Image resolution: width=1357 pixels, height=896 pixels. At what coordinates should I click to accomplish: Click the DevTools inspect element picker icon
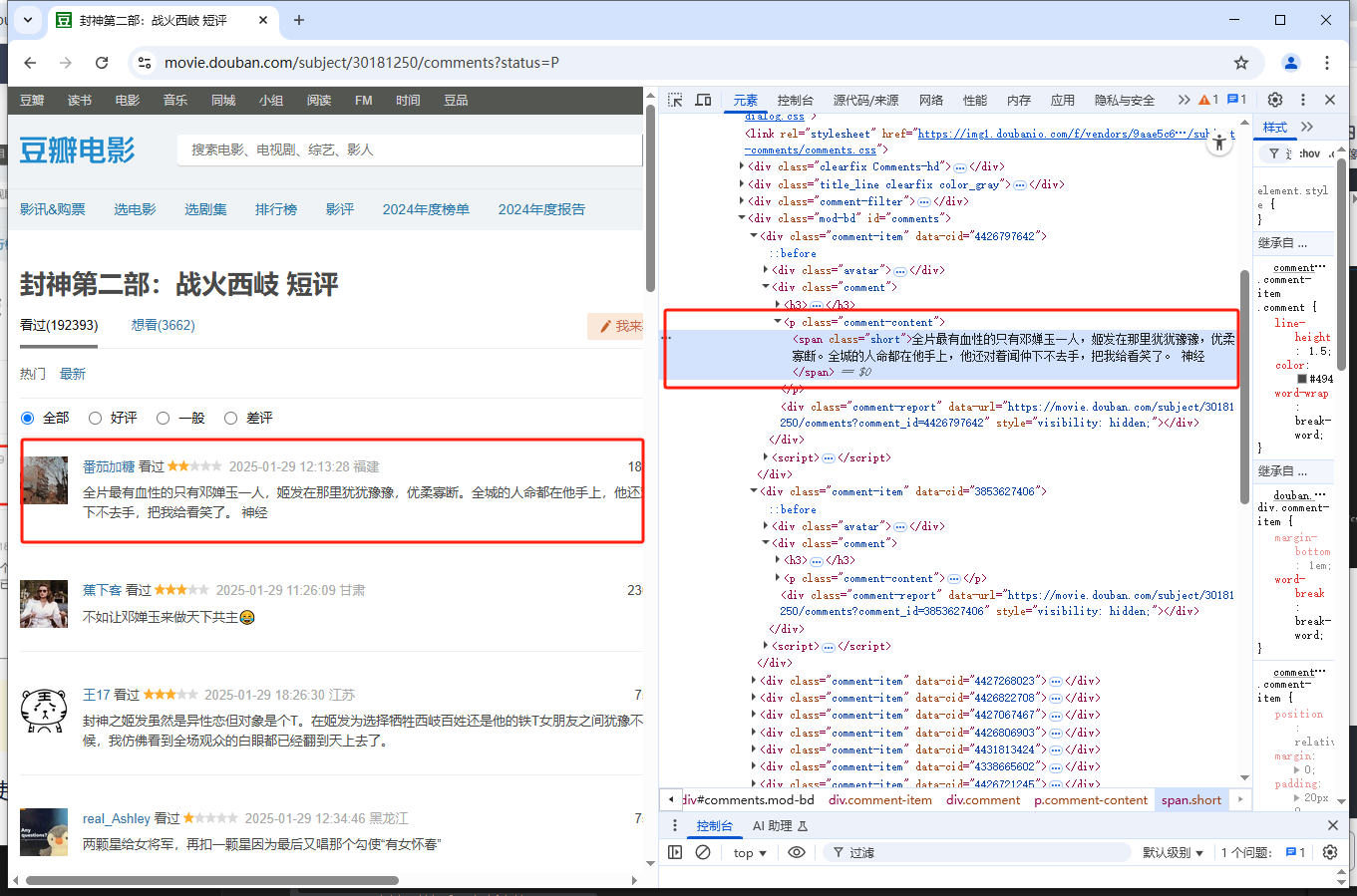tap(675, 100)
